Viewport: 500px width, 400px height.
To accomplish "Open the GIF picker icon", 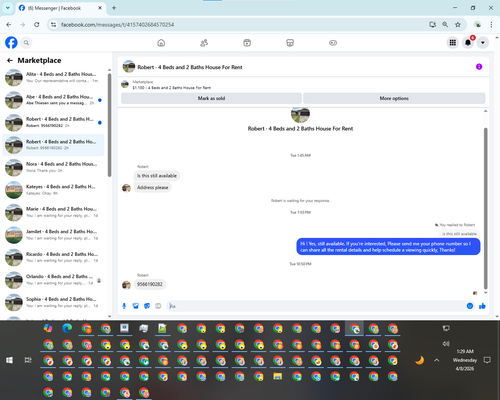I will pyautogui.click(x=158, y=306).
